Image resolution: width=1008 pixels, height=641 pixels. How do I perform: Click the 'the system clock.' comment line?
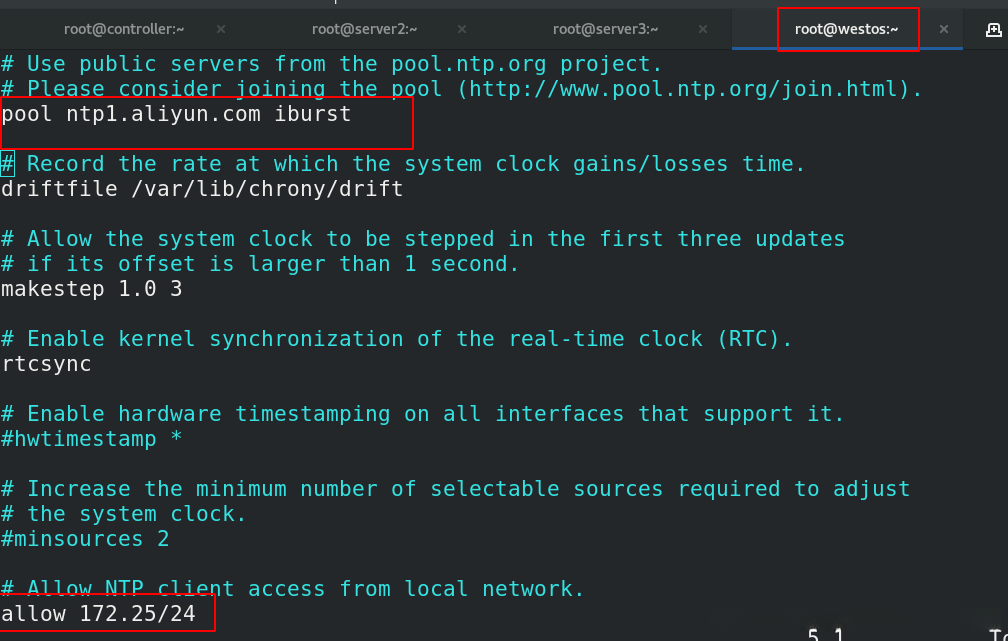pyautogui.click(x=124, y=514)
